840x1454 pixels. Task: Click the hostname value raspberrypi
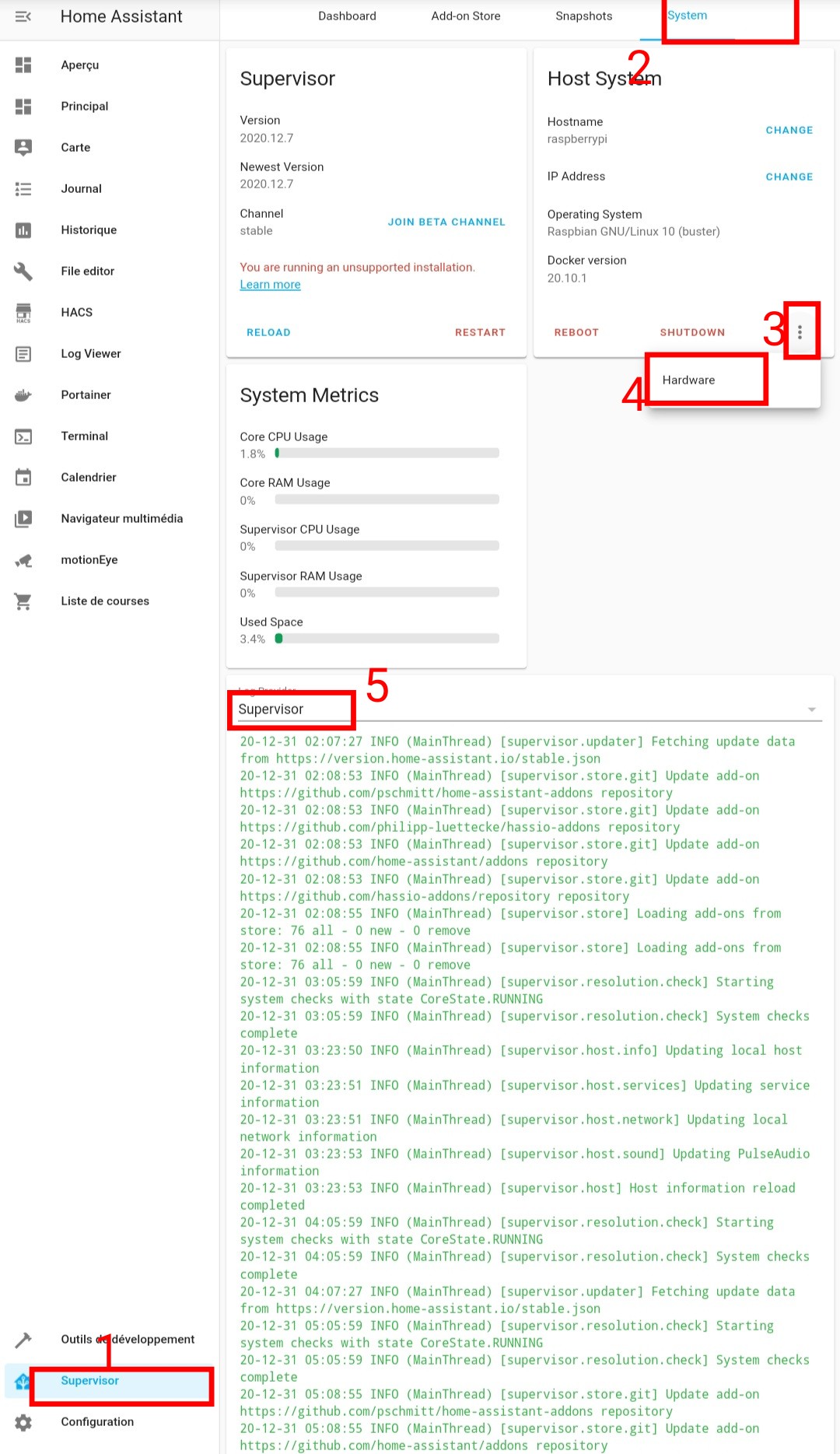pyautogui.click(x=577, y=138)
